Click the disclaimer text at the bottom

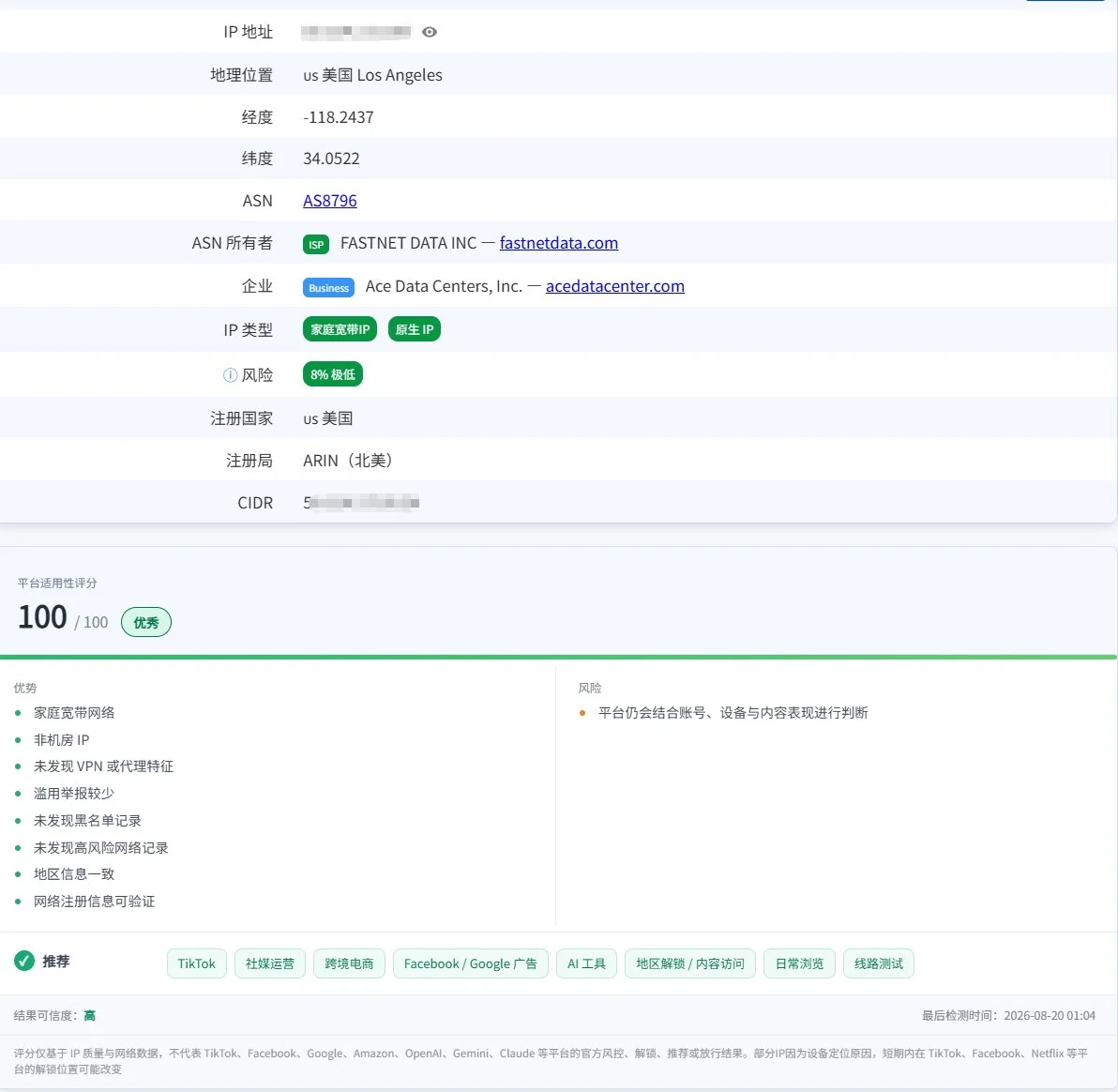551,1061
